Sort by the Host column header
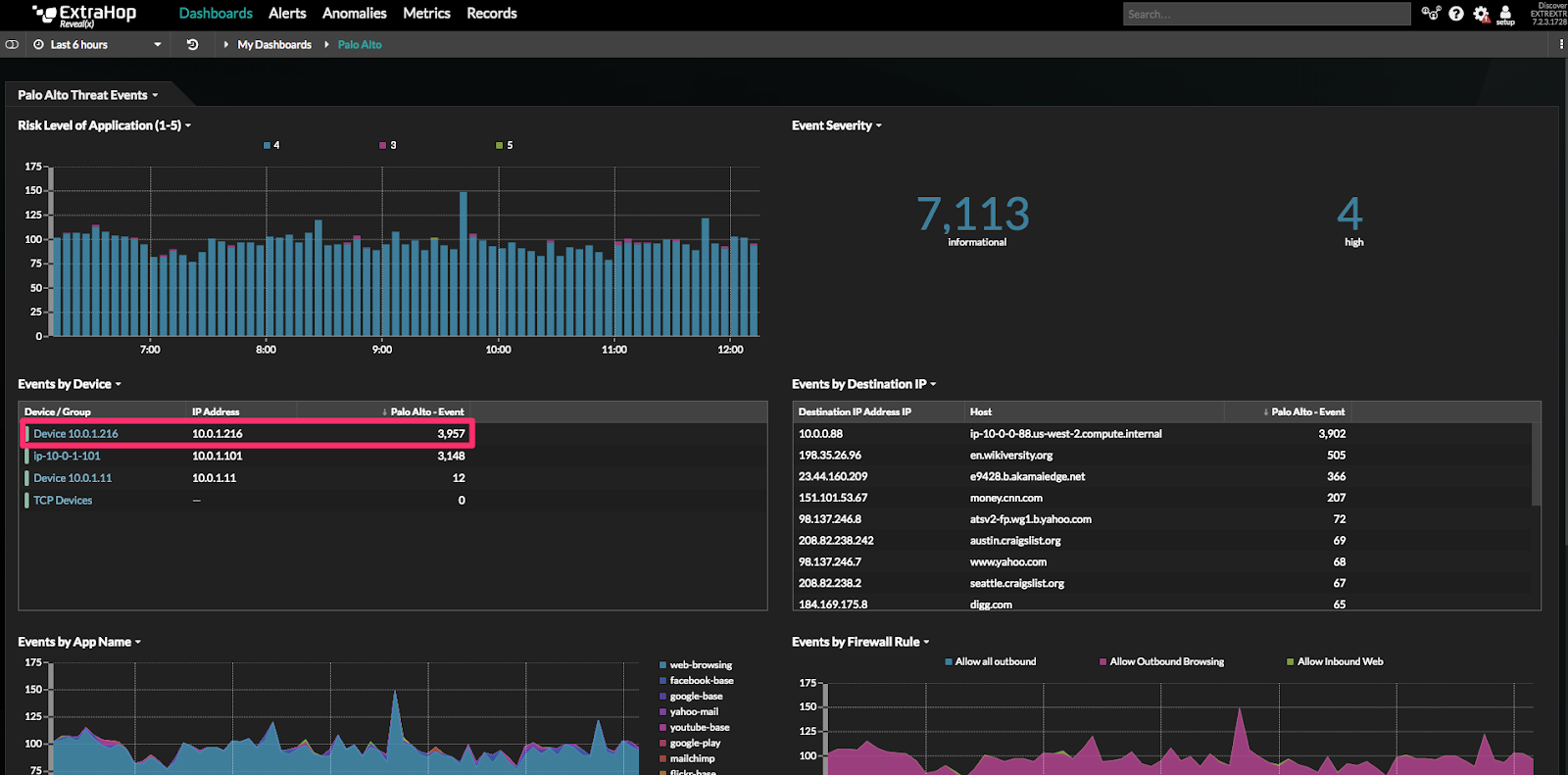This screenshot has height=775, width=1568. click(x=981, y=412)
